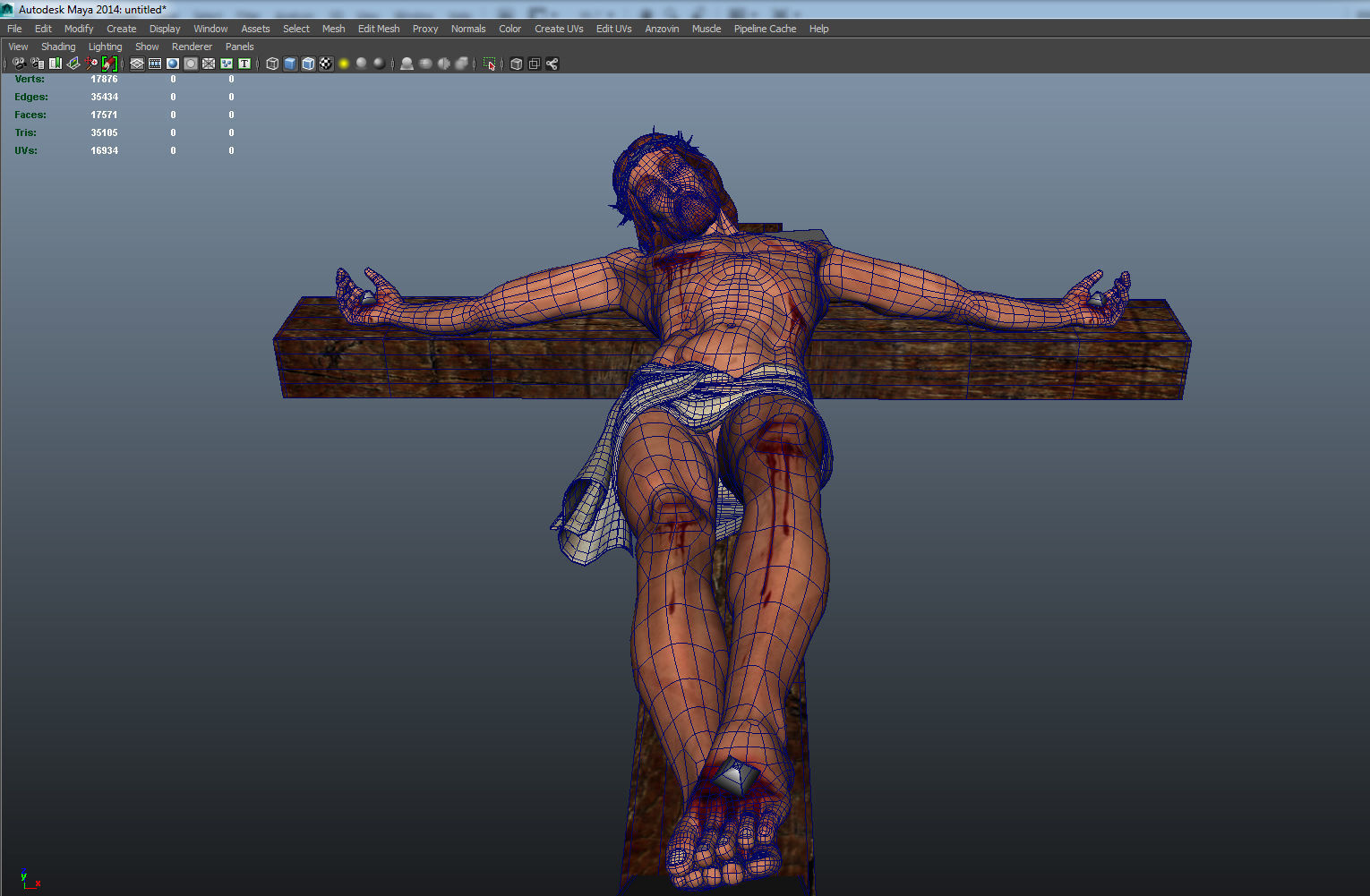Open the Create menu
Screen dimensions: 1370x896
click(x=122, y=29)
